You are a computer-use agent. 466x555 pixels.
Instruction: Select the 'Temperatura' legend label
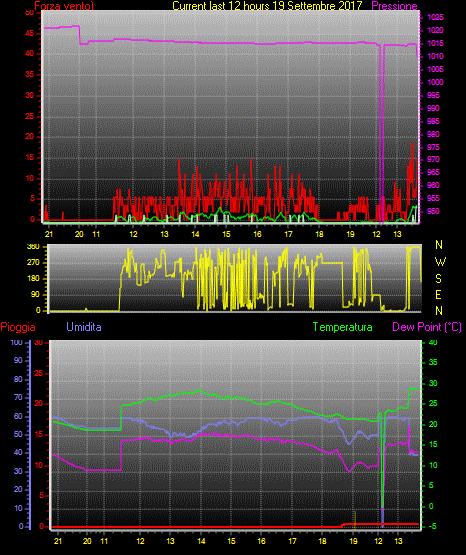[343, 327]
